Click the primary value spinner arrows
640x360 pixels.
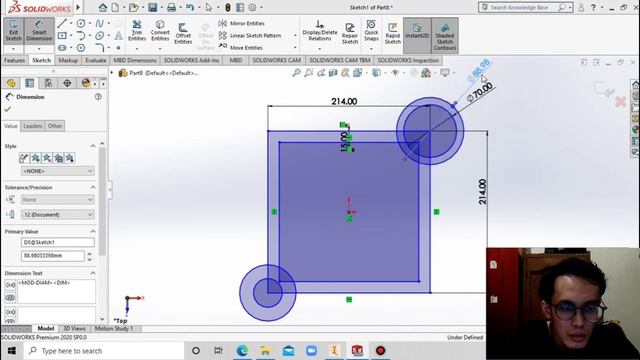click(x=89, y=256)
